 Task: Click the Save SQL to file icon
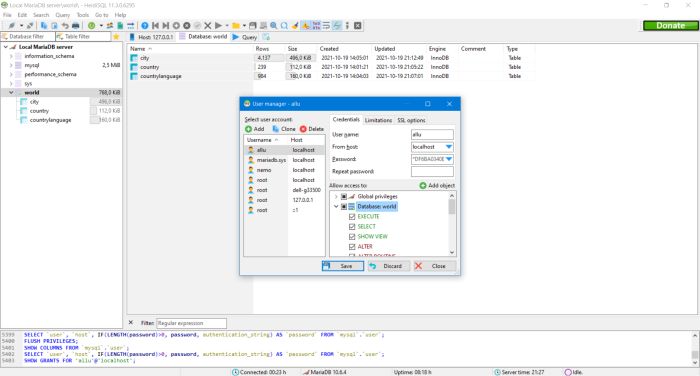253,25
